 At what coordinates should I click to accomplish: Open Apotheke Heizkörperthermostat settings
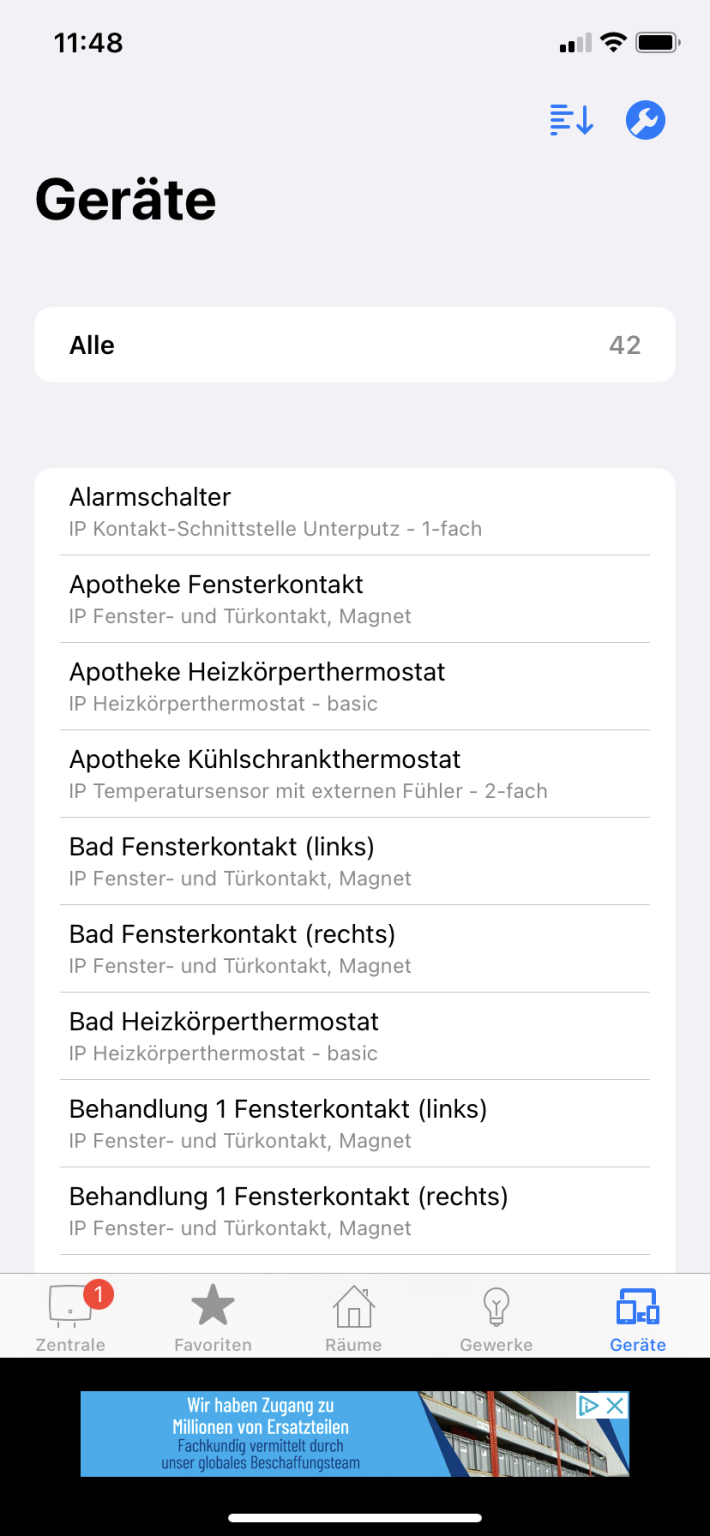[355, 686]
